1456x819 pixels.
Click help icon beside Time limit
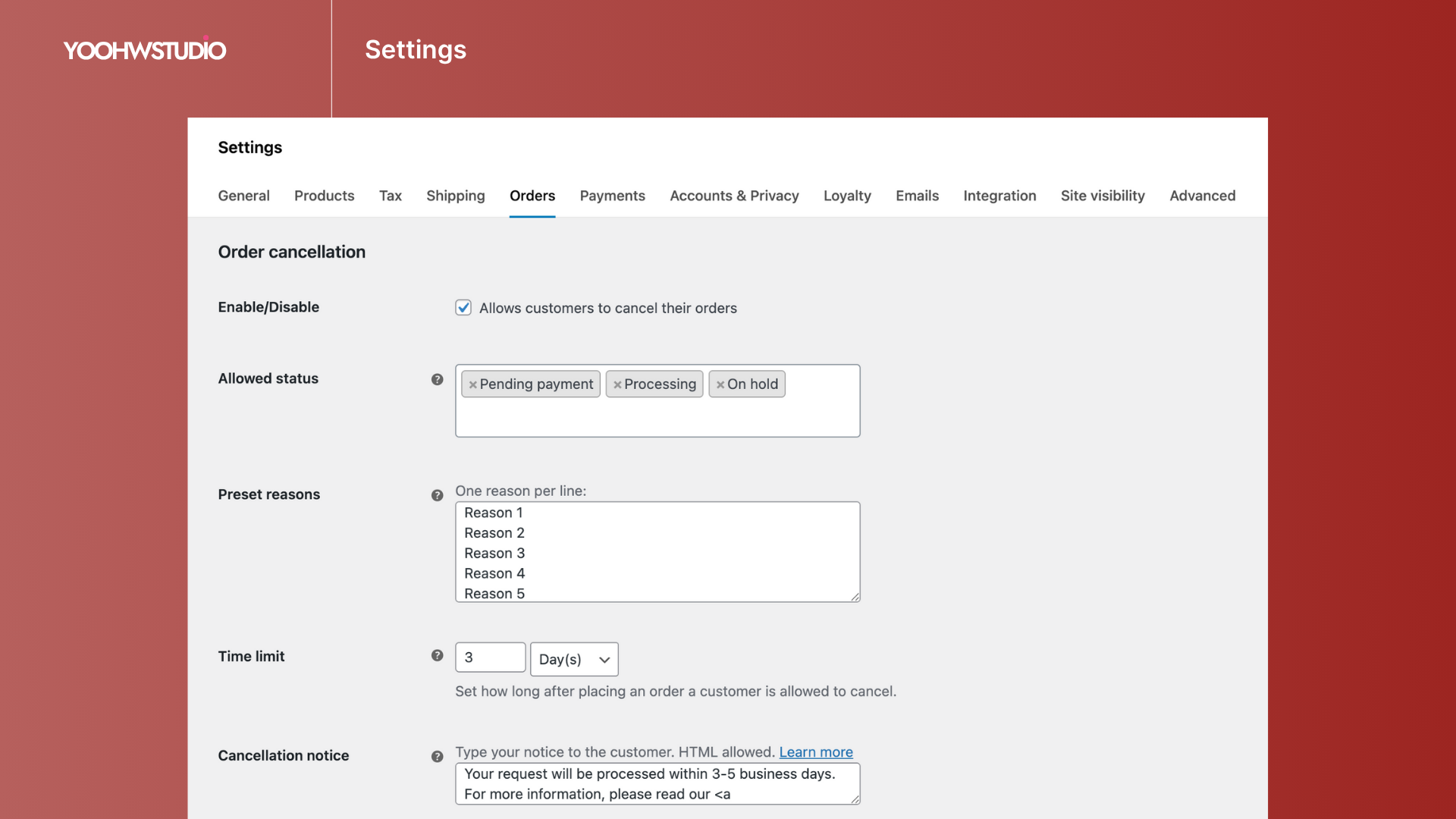click(437, 655)
